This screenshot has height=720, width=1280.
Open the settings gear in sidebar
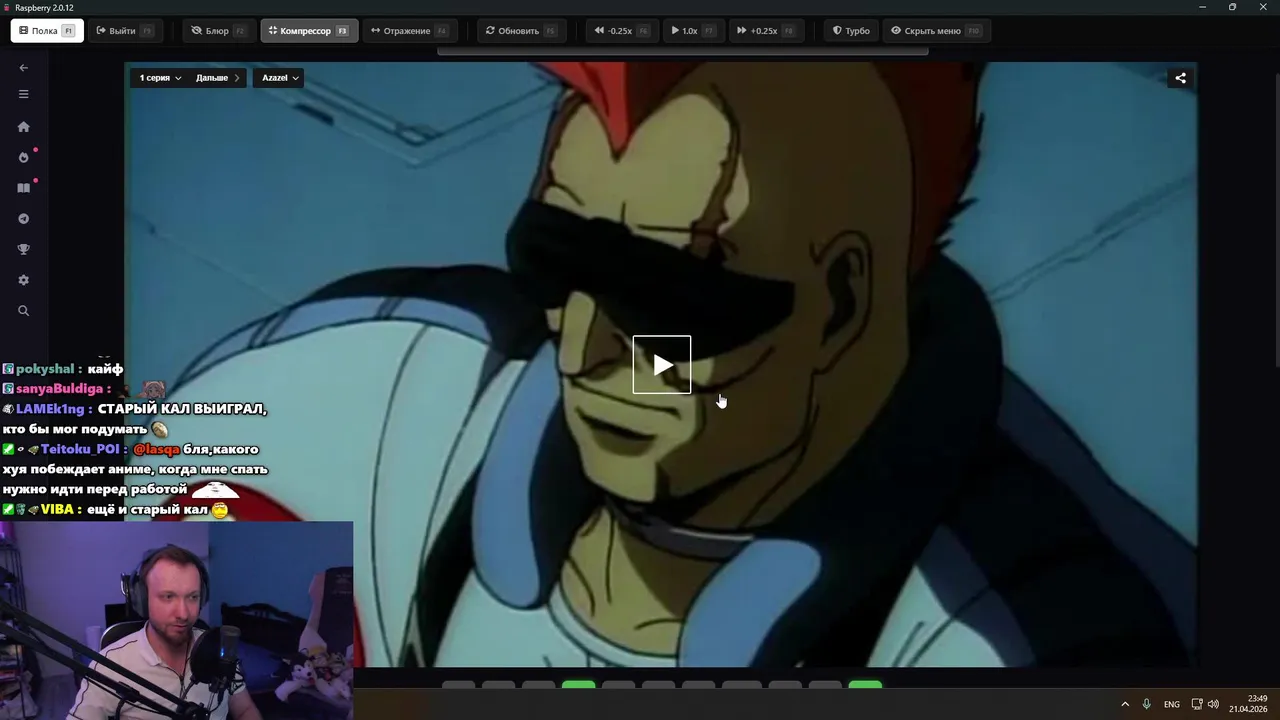[24, 280]
